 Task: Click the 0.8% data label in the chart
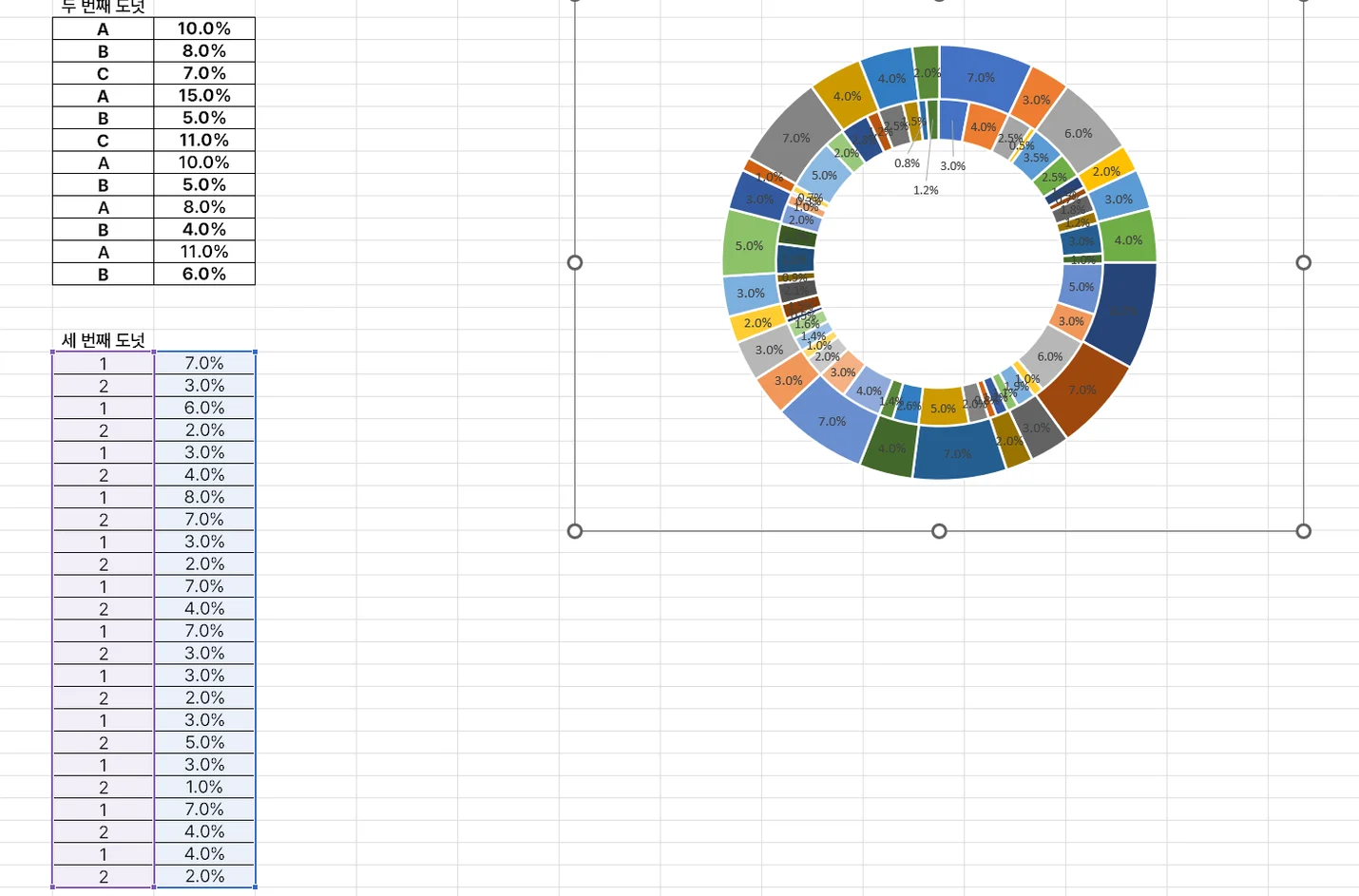[908, 163]
